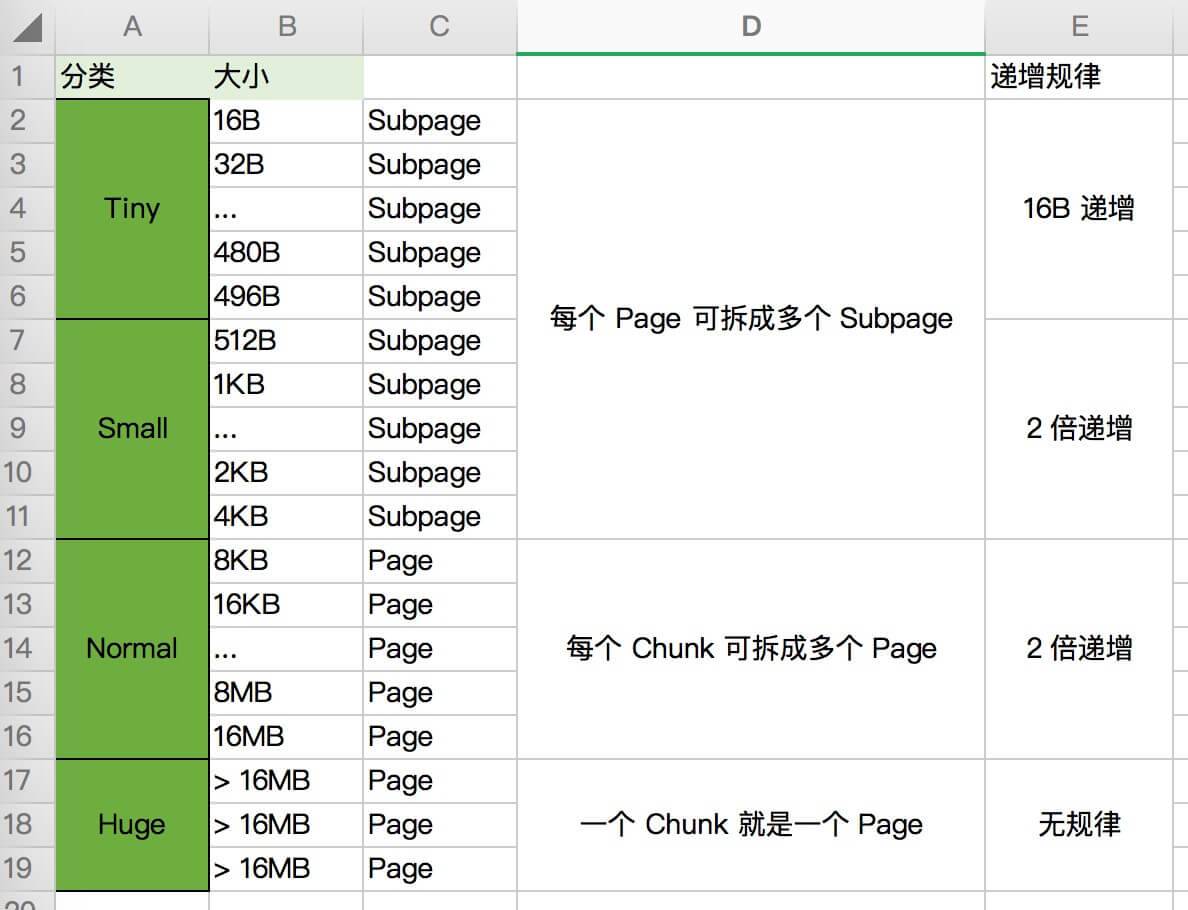This screenshot has height=910, width=1188.
Task: Click the green Huge merged cell
Action: click(x=132, y=825)
